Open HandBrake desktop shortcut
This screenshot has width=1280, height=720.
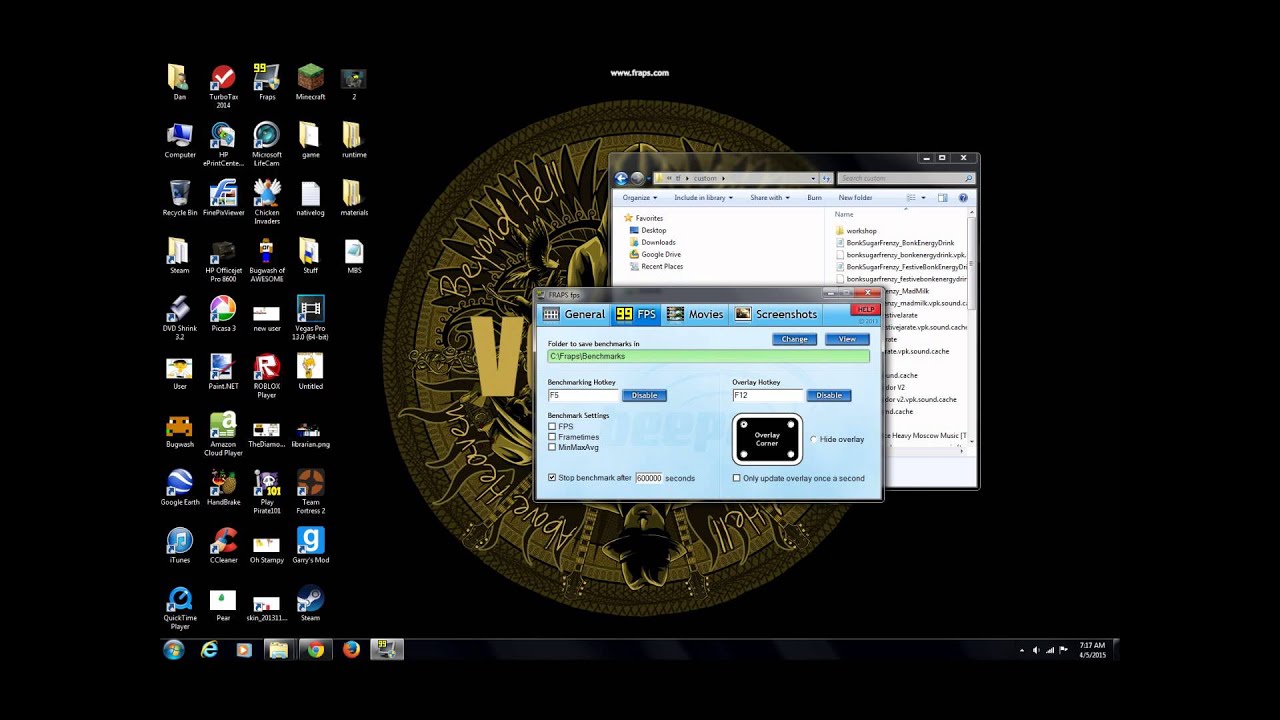click(x=223, y=488)
